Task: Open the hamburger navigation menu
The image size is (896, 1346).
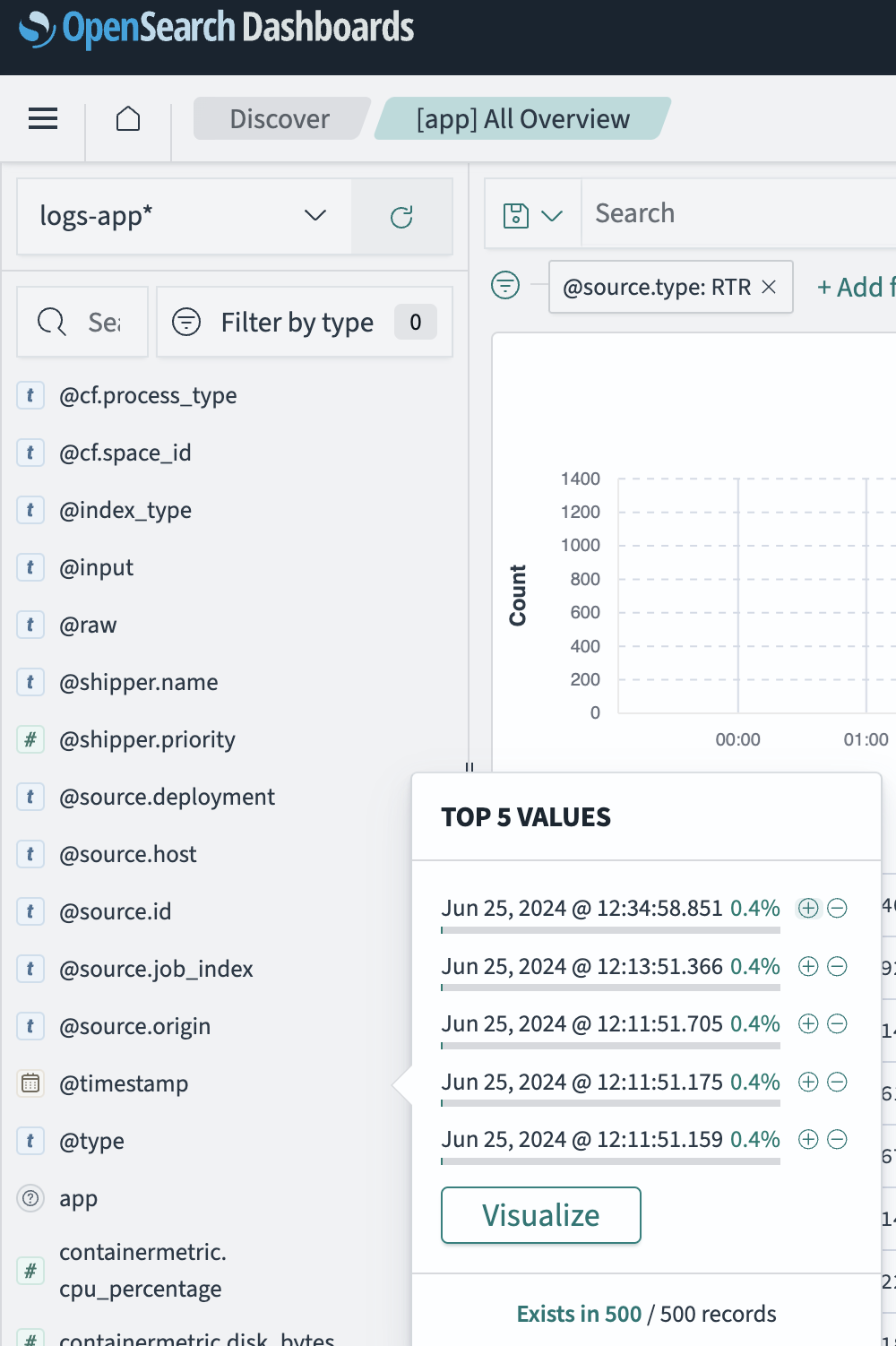Action: [x=43, y=118]
